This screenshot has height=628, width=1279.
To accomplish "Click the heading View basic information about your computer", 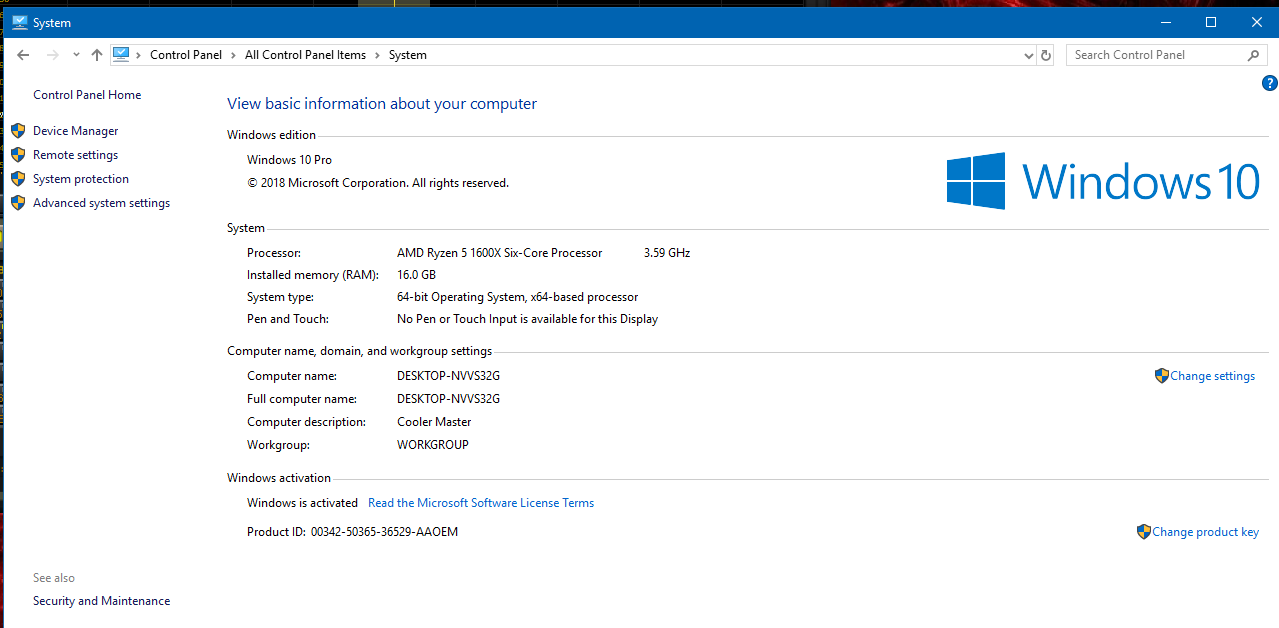I will click(x=382, y=104).
